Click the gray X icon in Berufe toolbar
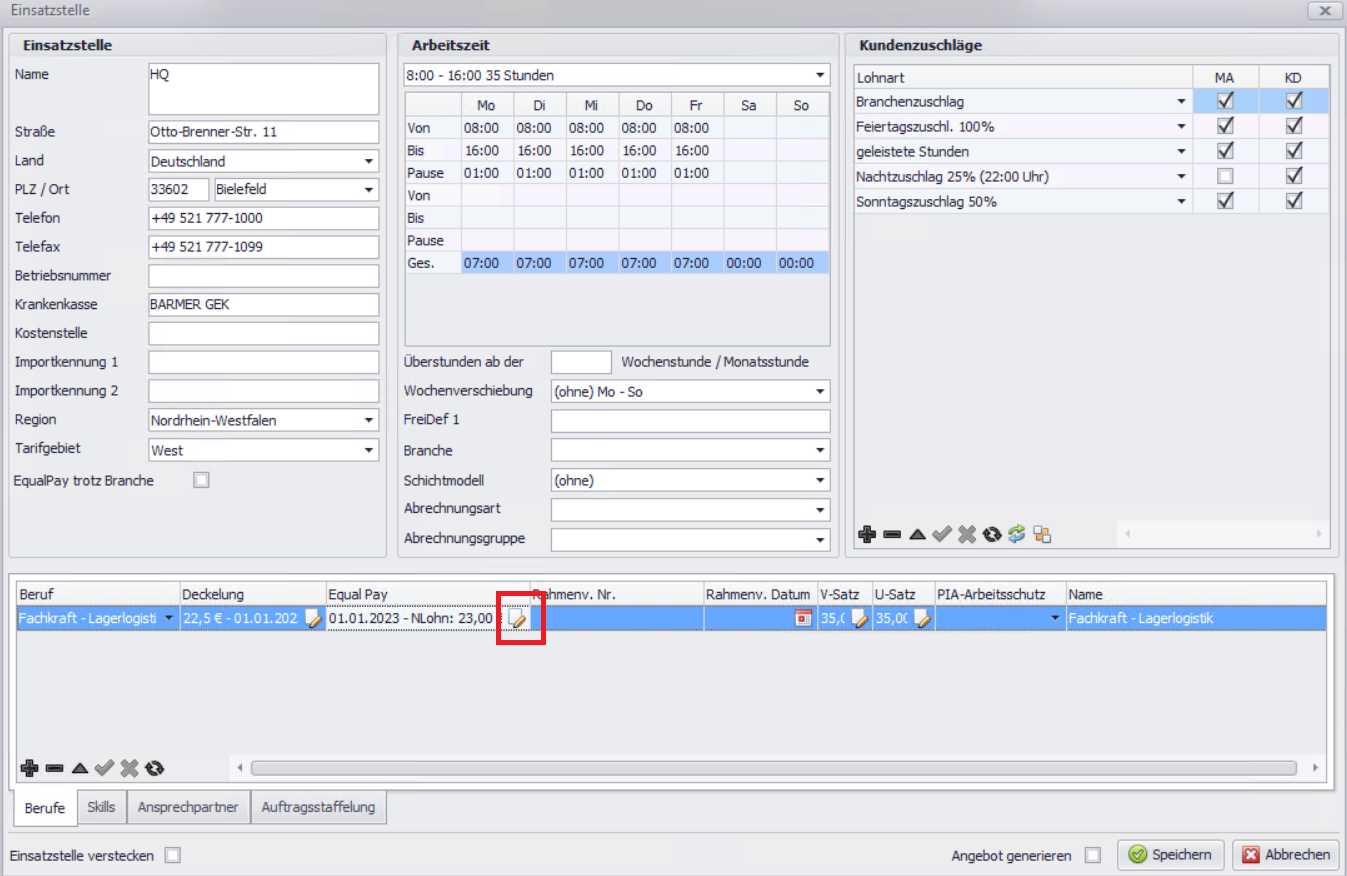 tap(129, 768)
